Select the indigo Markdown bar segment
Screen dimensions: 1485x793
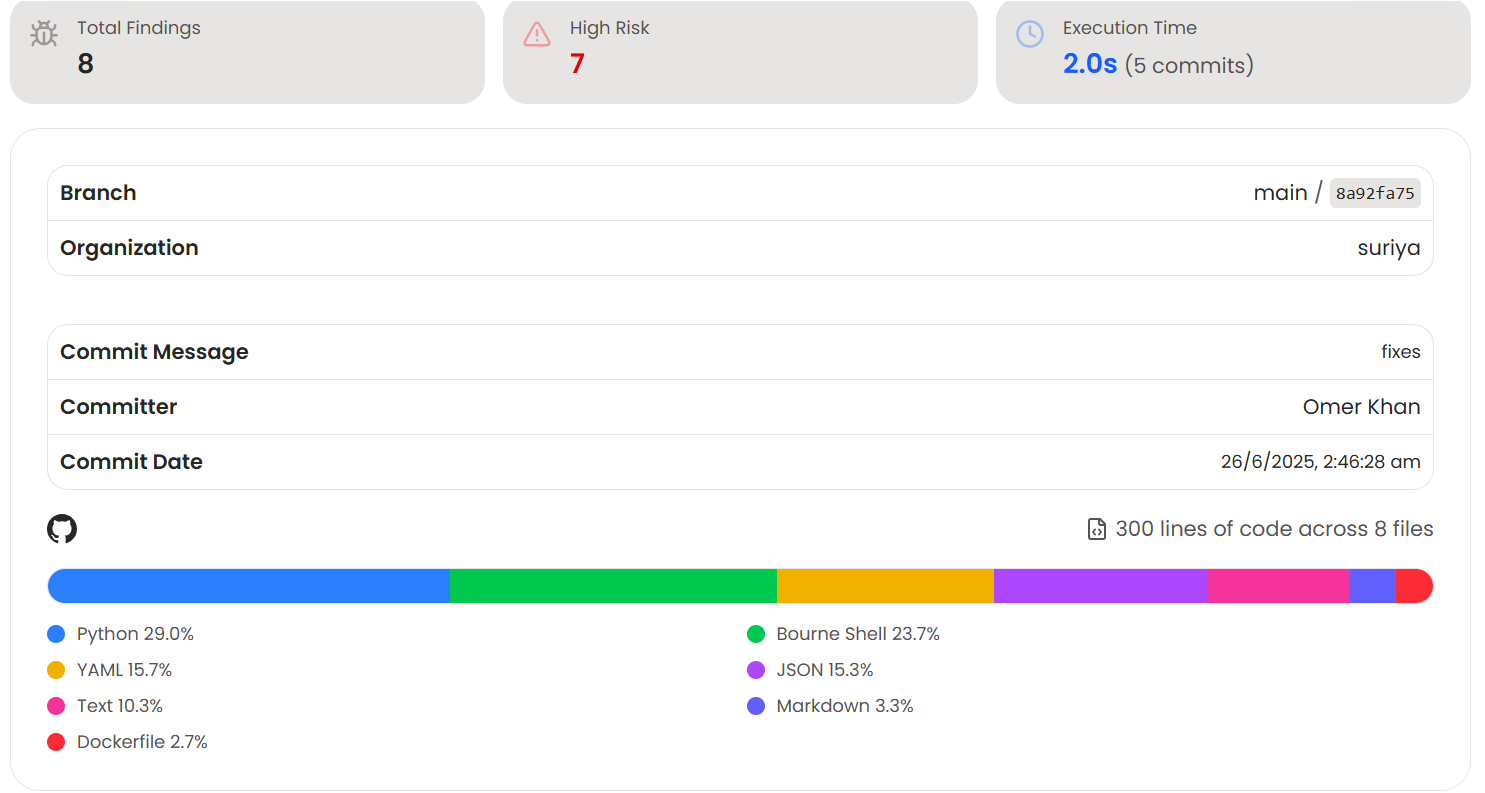[1372, 586]
